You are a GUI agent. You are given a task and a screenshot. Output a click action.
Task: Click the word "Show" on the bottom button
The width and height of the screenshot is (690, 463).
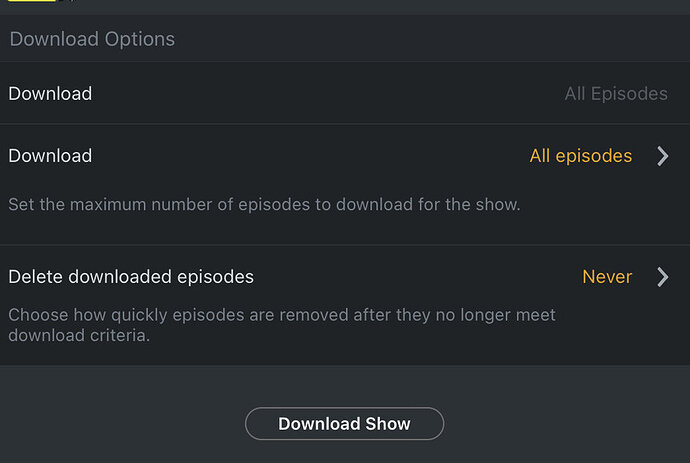387,424
